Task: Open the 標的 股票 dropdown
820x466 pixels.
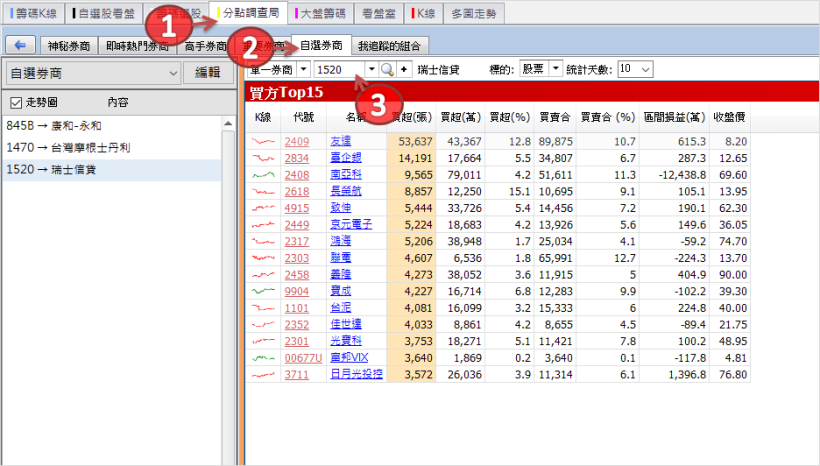Action: [x=555, y=69]
